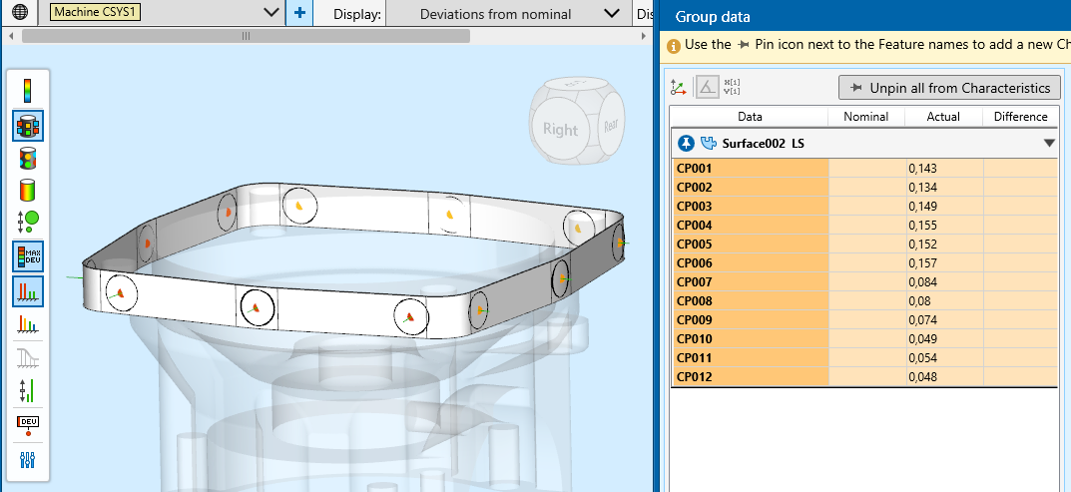Screen dimensions: 1071x492
Task: Click the actual value 0,054
Action: click(922, 358)
